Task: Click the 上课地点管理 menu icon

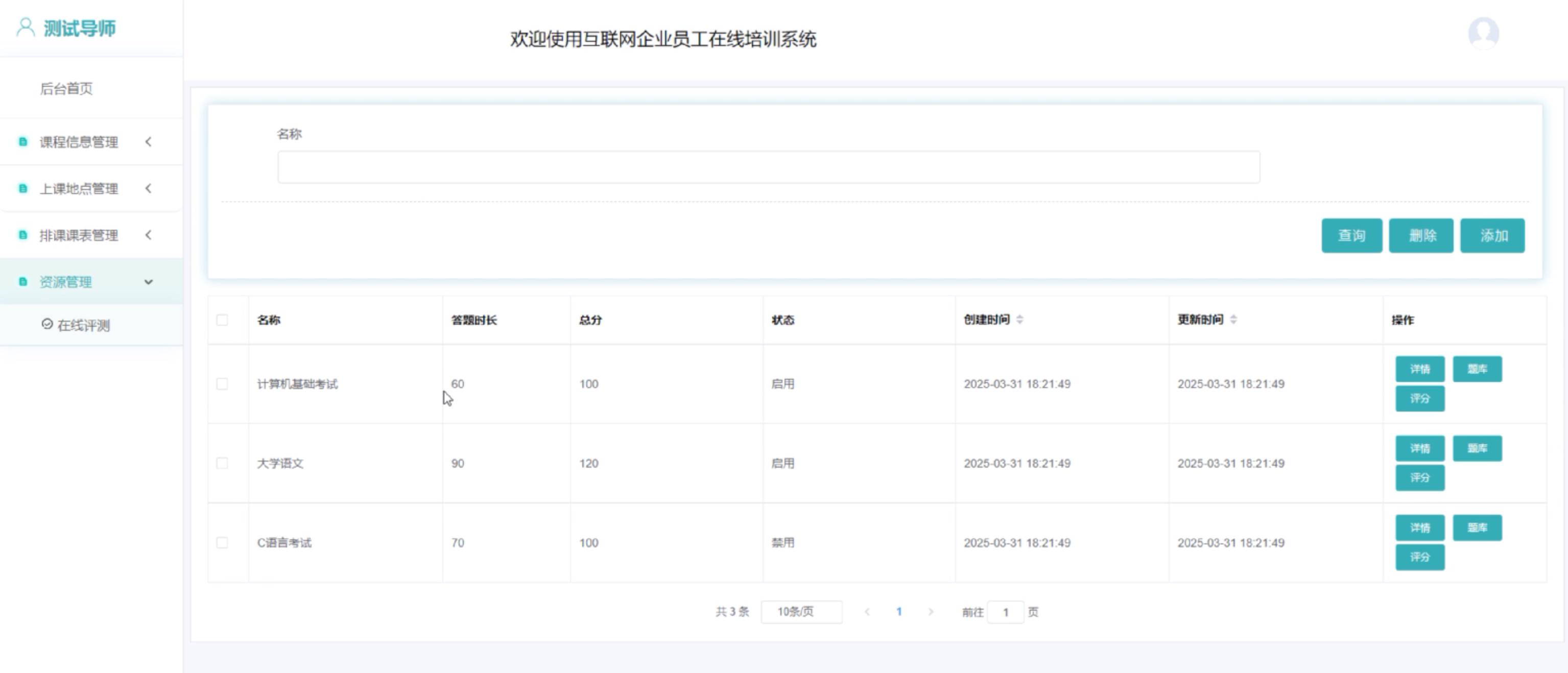Action: [x=23, y=188]
